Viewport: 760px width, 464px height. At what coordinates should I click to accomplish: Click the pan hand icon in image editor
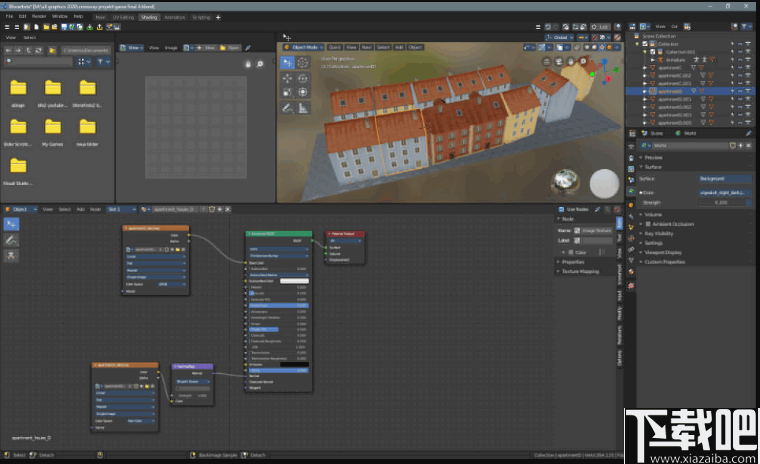[248, 64]
